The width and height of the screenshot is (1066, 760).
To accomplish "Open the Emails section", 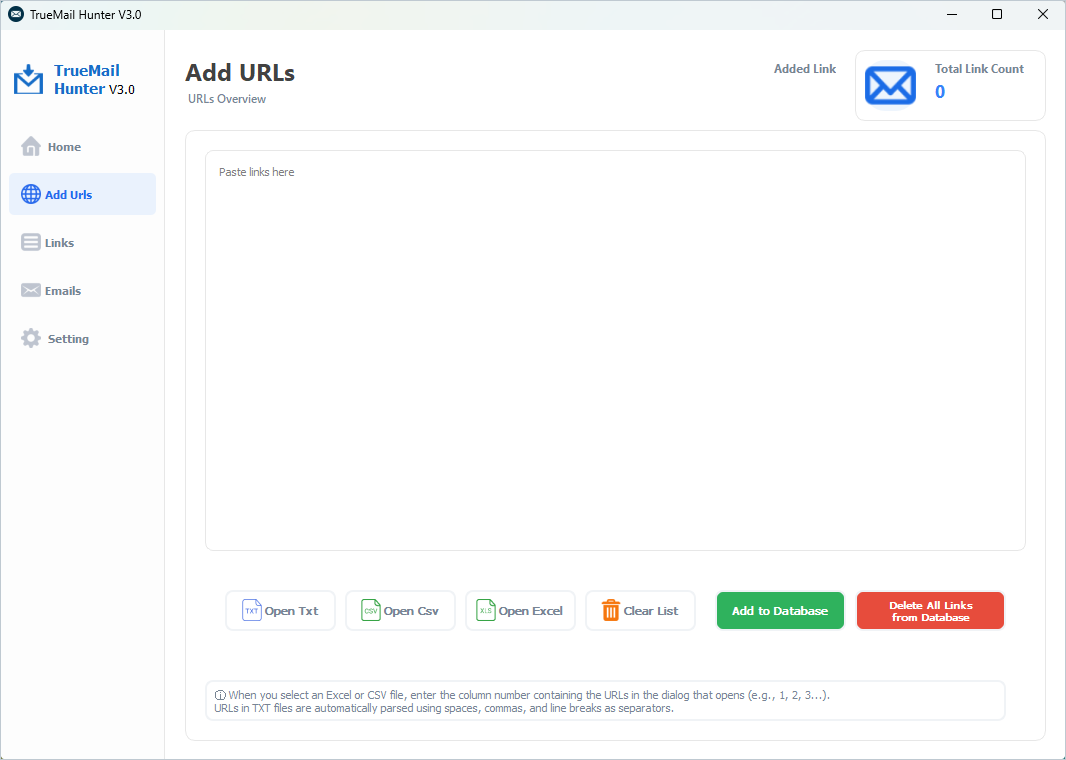I will point(82,291).
